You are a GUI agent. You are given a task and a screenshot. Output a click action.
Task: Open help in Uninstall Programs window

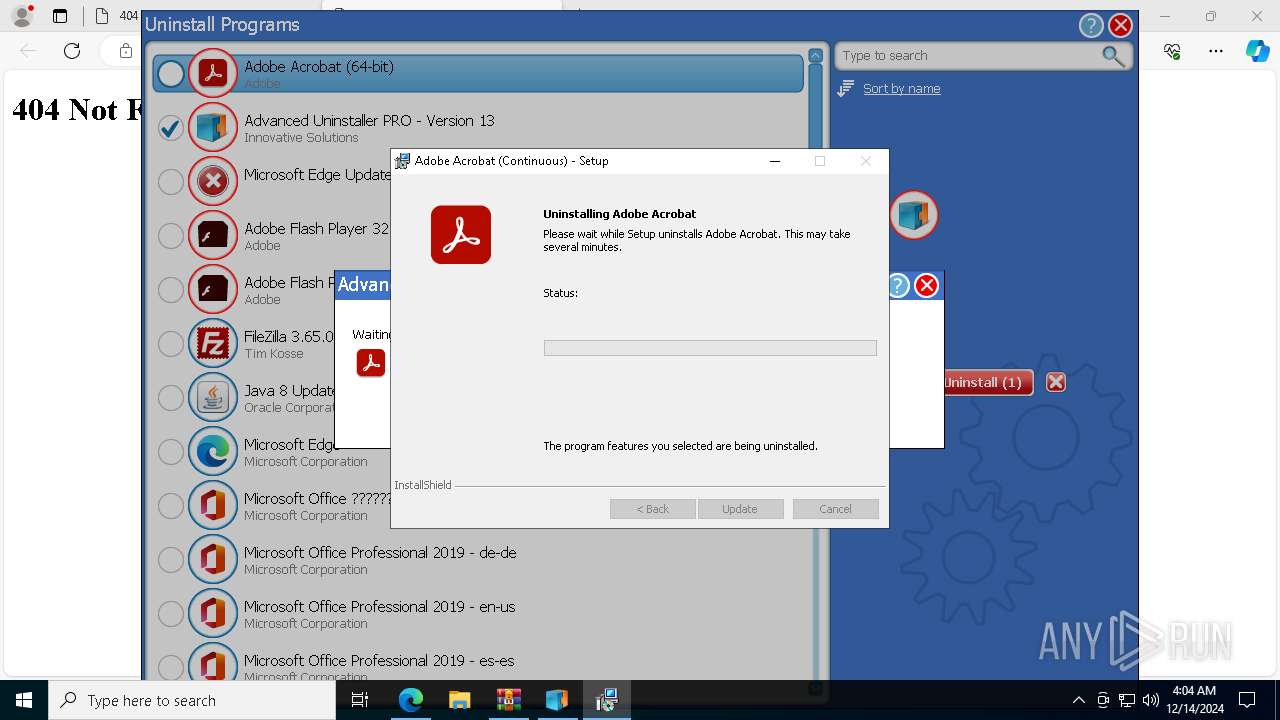point(1091,26)
